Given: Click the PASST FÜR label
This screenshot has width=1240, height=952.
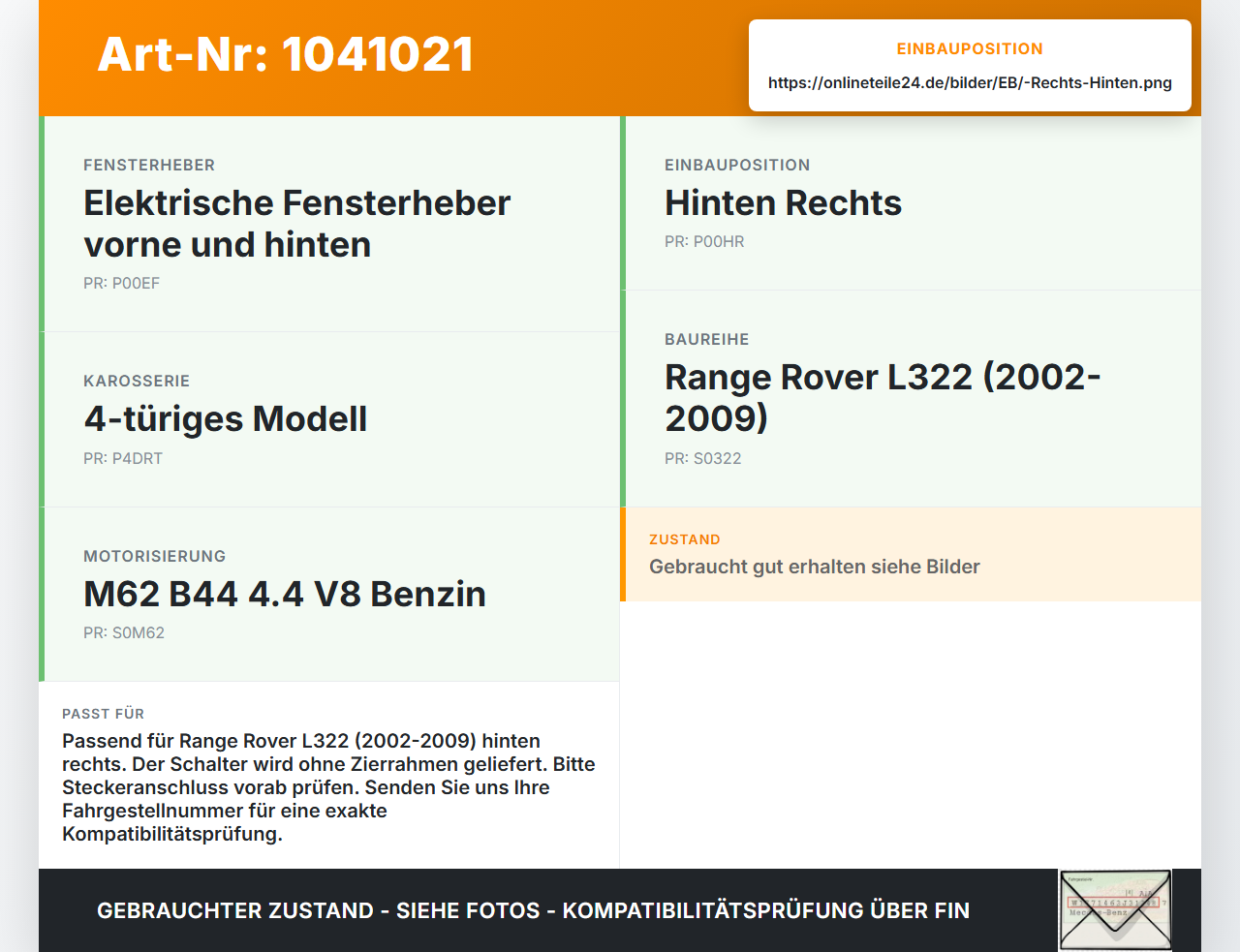Looking at the screenshot, I should (104, 714).
